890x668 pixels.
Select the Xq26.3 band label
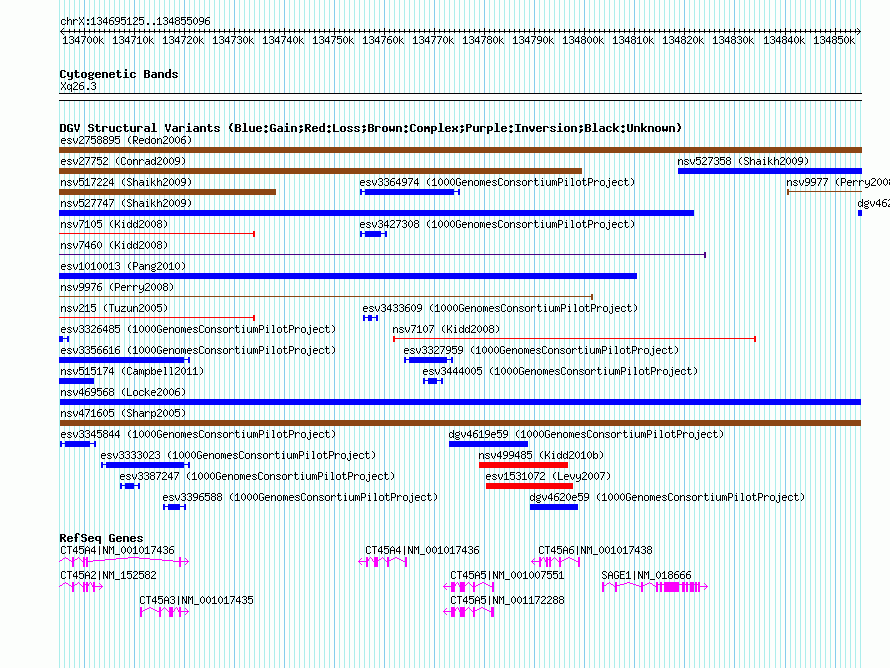(78, 86)
